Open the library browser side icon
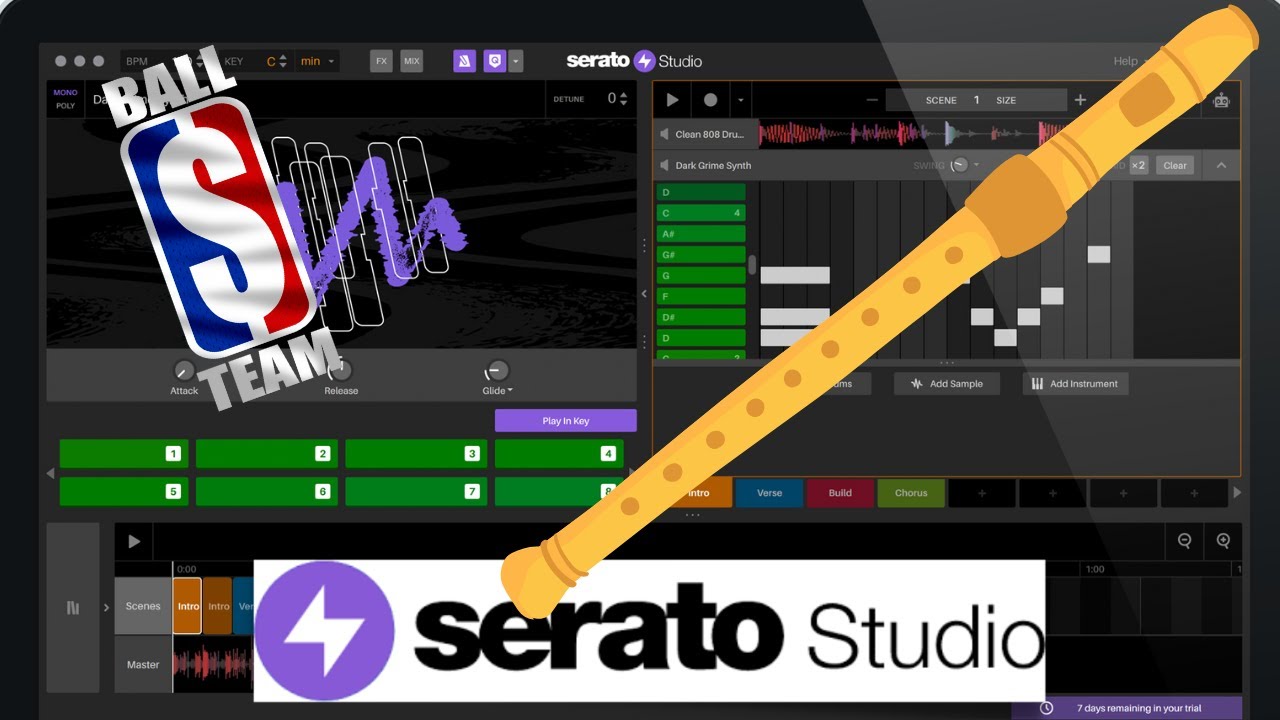Screen dimensions: 1280x720 73,608
